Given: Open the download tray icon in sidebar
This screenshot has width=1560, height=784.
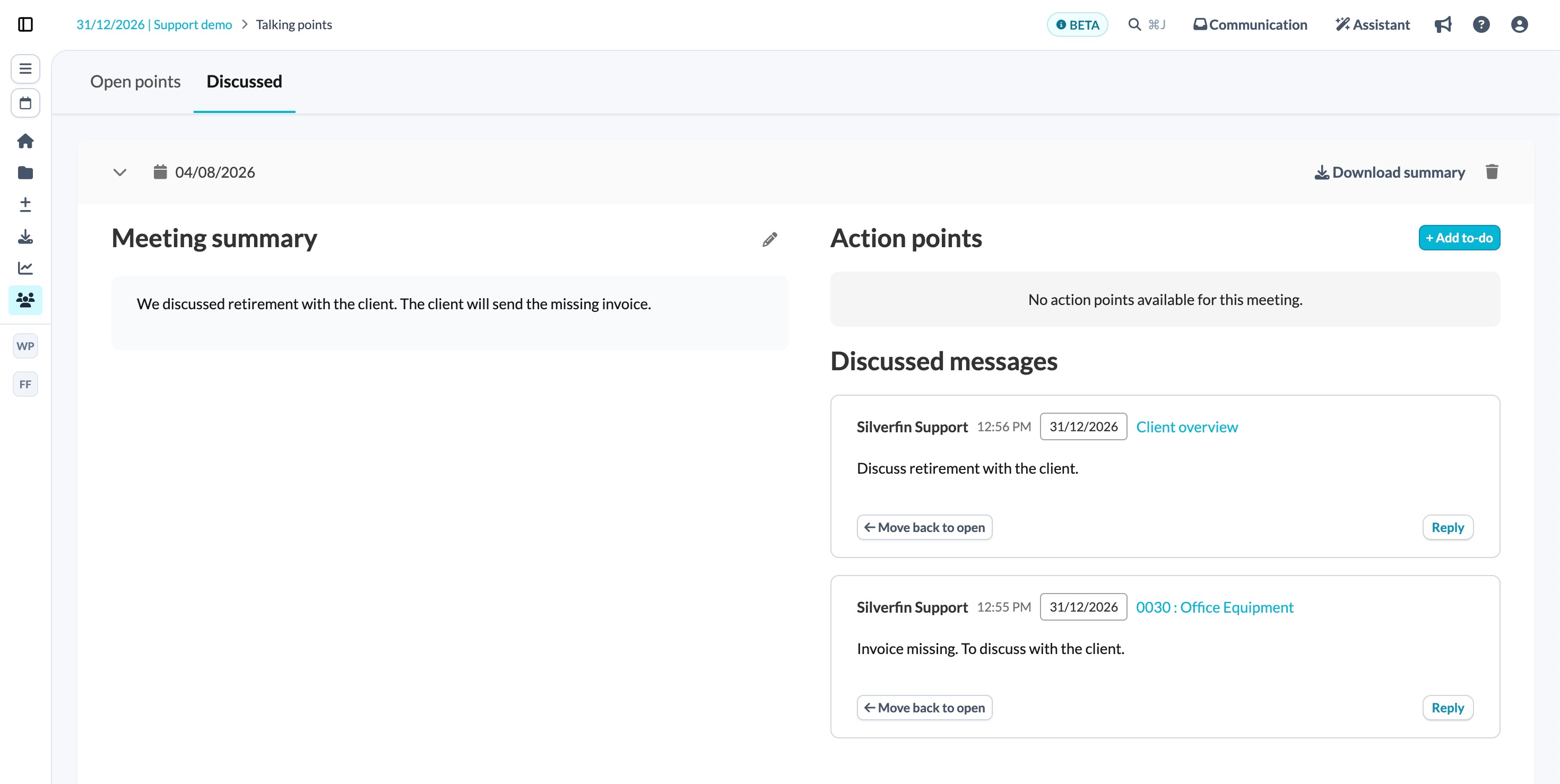Looking at the screenshot, I should click(25, 237).
